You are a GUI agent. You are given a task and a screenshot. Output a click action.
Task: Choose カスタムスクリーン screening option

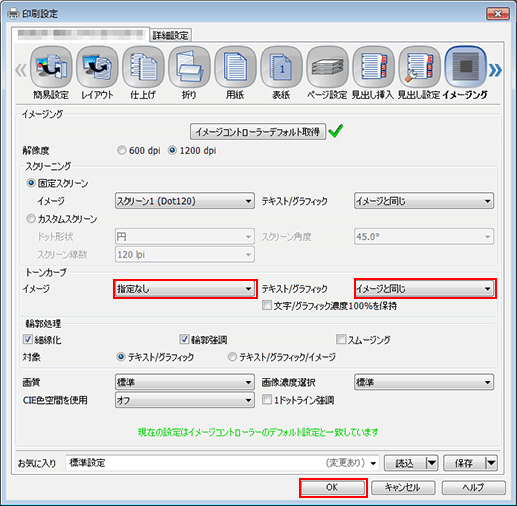pyautogui.click(x=31, y=219)
